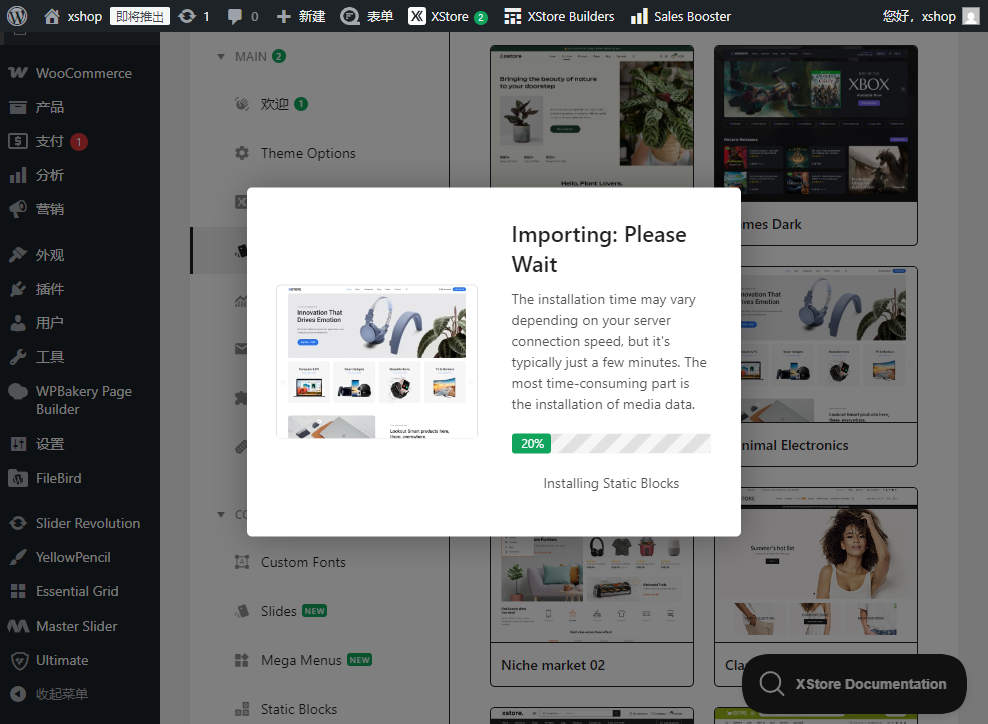Click the YellowPencil pencil icon

tap(18, 557)
